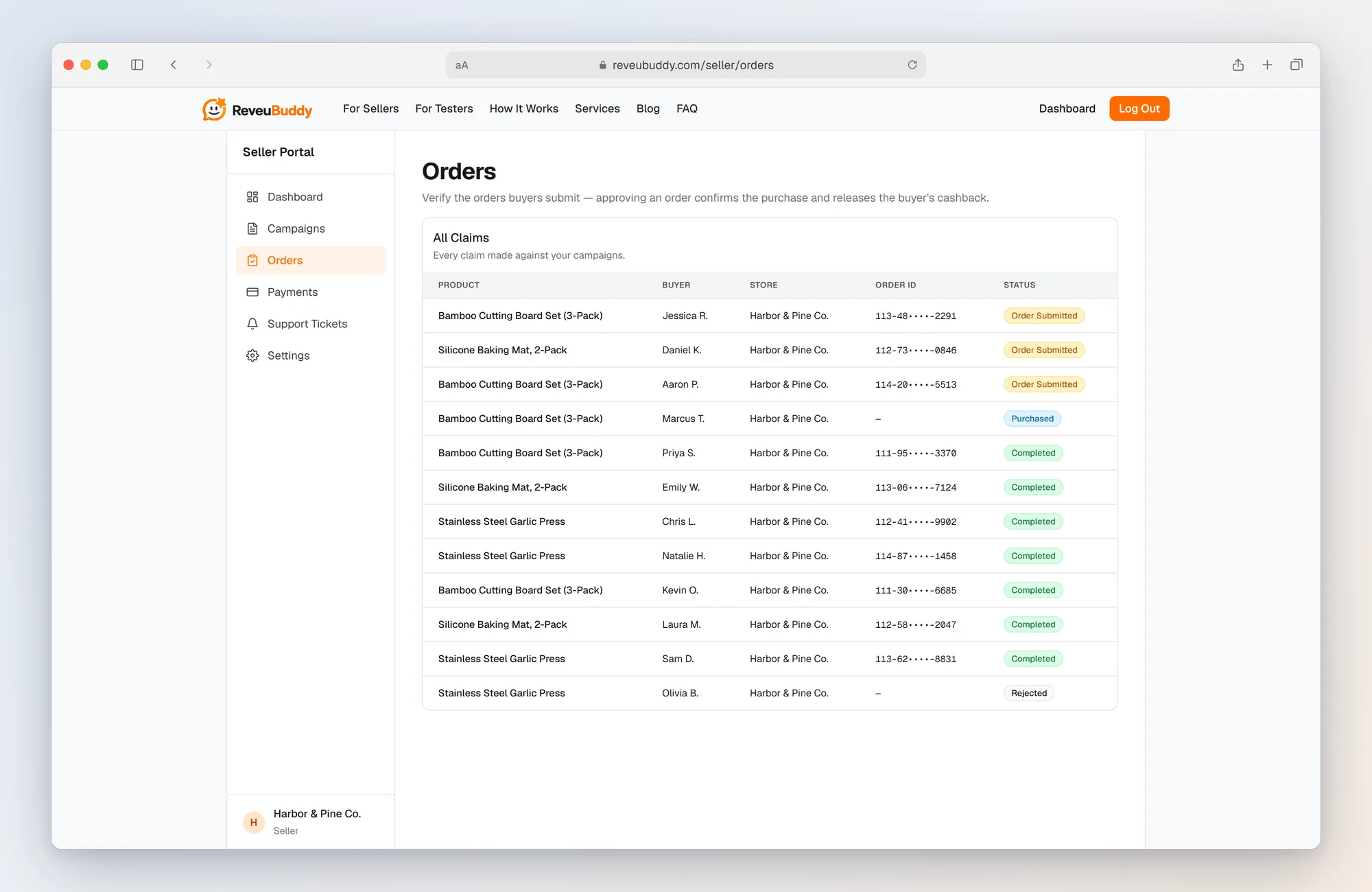Image resolution: width=1372 pixels, height=892 pixels.
Task: Go back with the browser back arrow
Action: pyautogui.click(x=174, y=64)
